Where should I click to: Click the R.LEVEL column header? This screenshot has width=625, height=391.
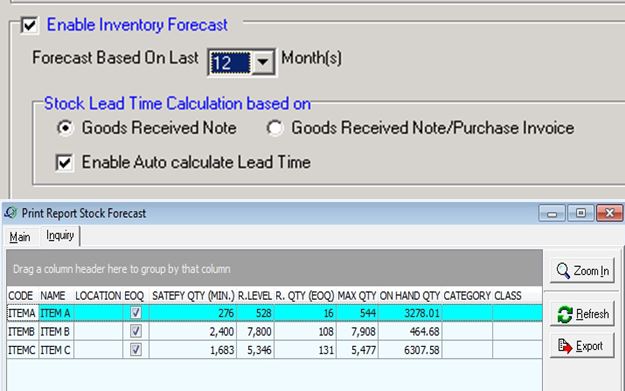point(255,296)
